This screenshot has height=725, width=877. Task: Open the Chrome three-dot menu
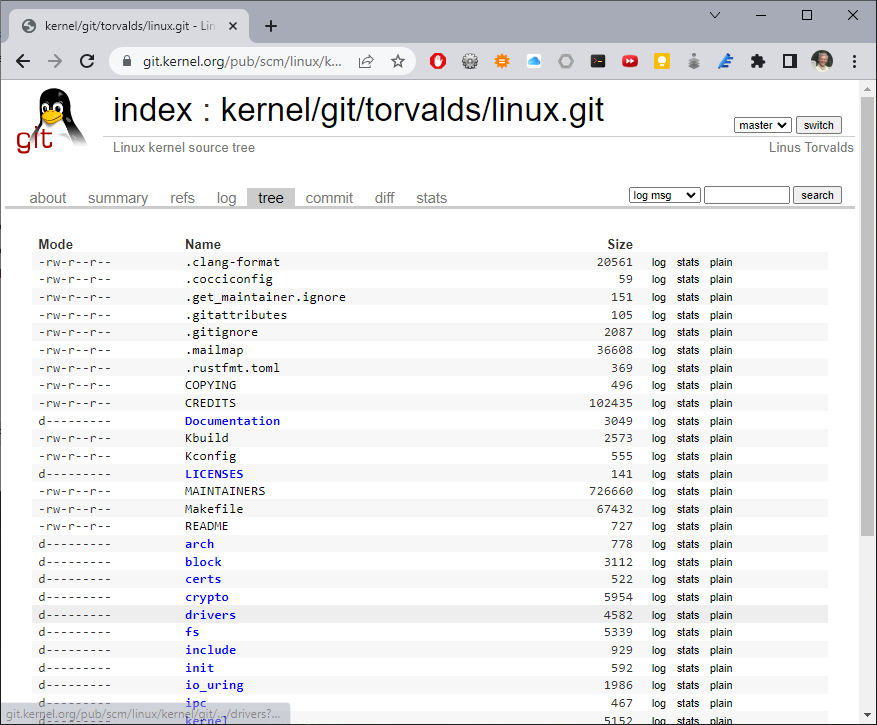click(x=854, y=61)
